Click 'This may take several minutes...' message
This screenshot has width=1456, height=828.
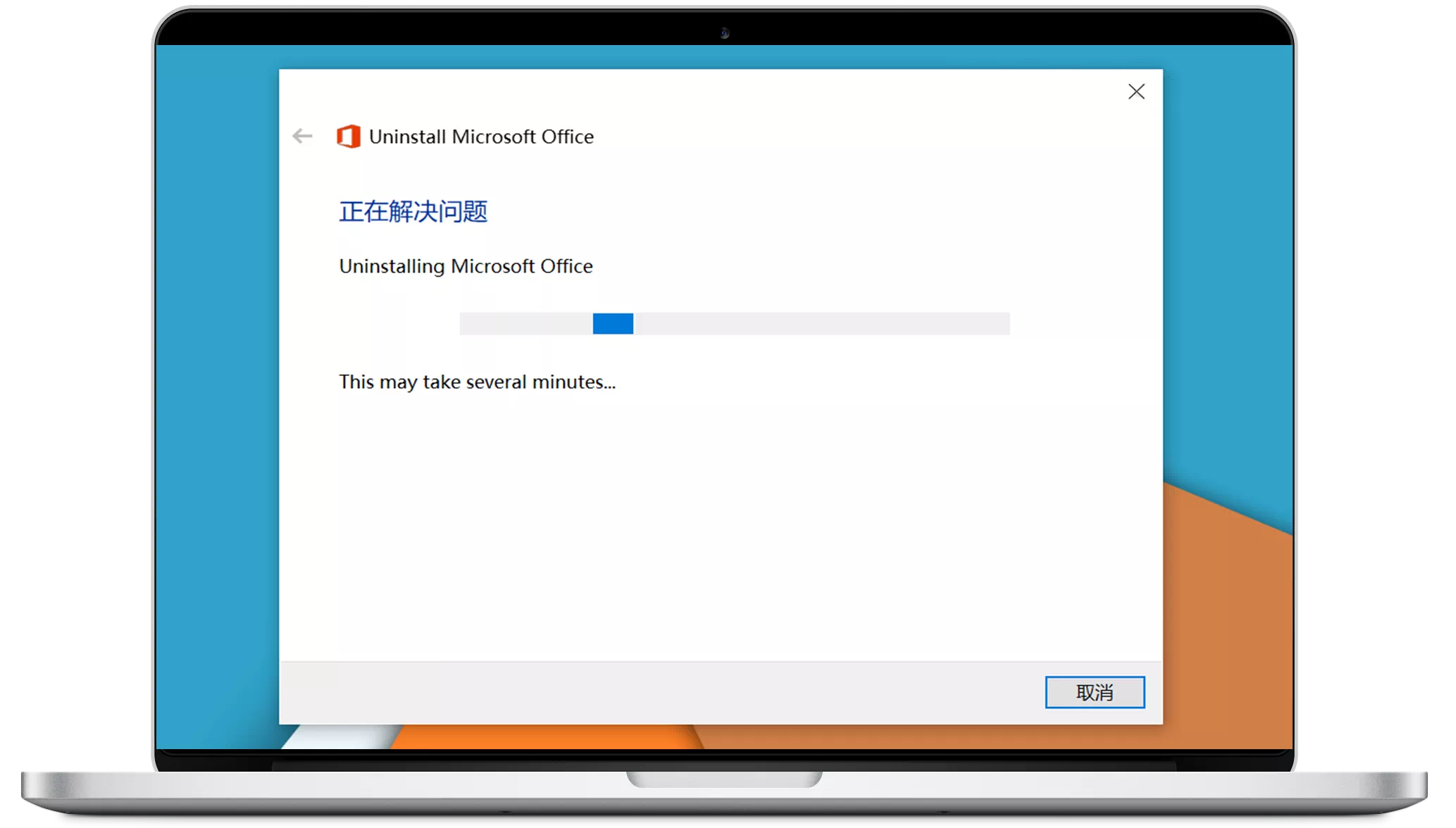(x=477, y=382)
